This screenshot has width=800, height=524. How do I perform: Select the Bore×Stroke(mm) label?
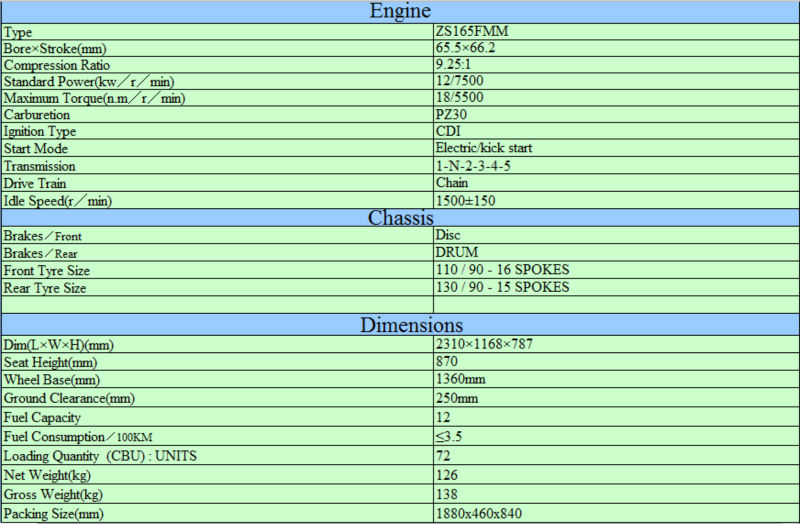point(55,49)
